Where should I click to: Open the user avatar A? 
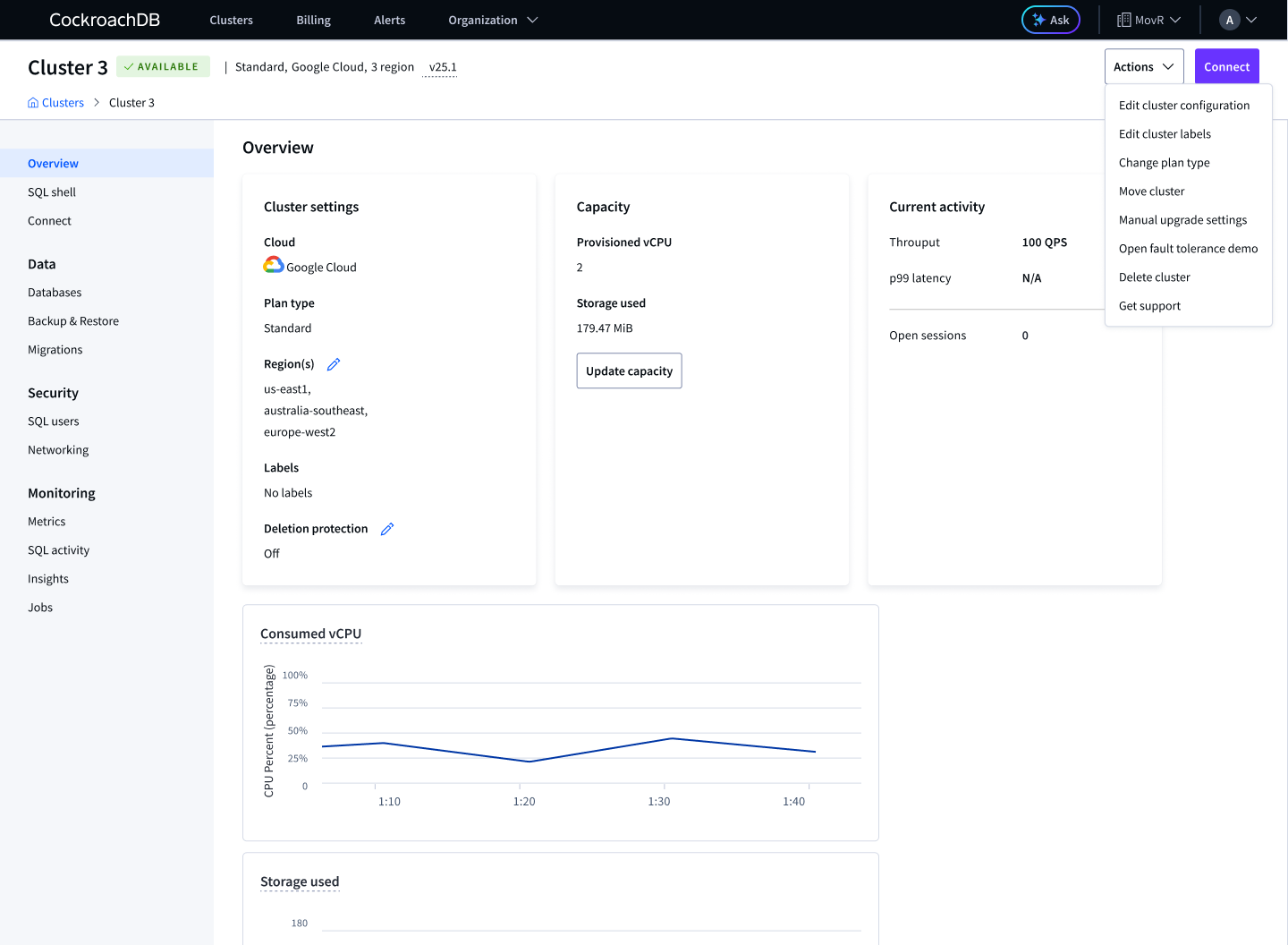point(1230,20)
